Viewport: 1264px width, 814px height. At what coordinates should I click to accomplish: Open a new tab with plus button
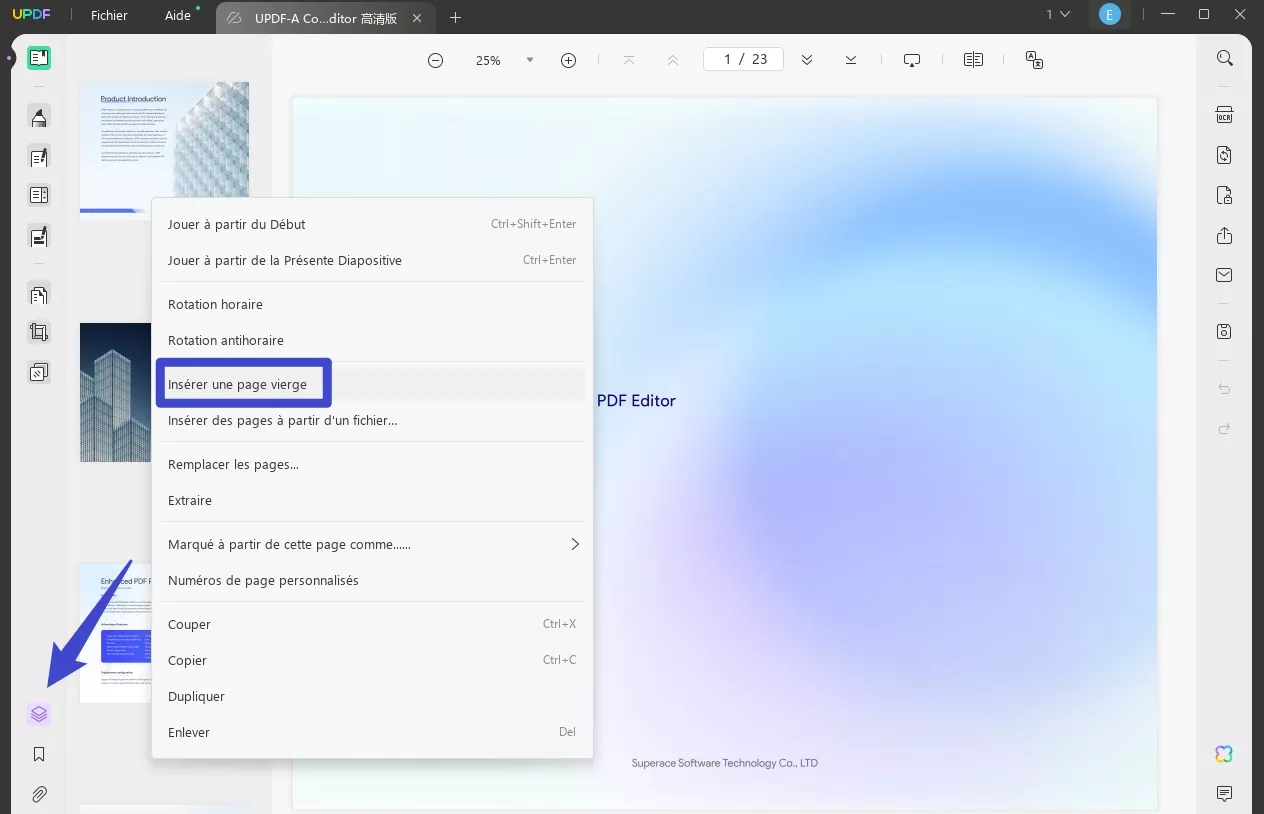(455, 17)
